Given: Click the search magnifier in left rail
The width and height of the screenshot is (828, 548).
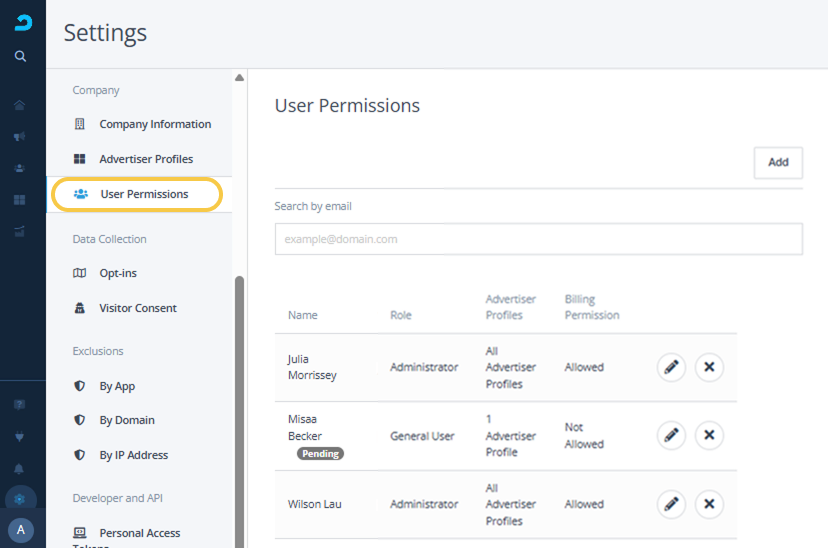Looking at the screenshot, I should pyautogui.click(x=20, y=57).
